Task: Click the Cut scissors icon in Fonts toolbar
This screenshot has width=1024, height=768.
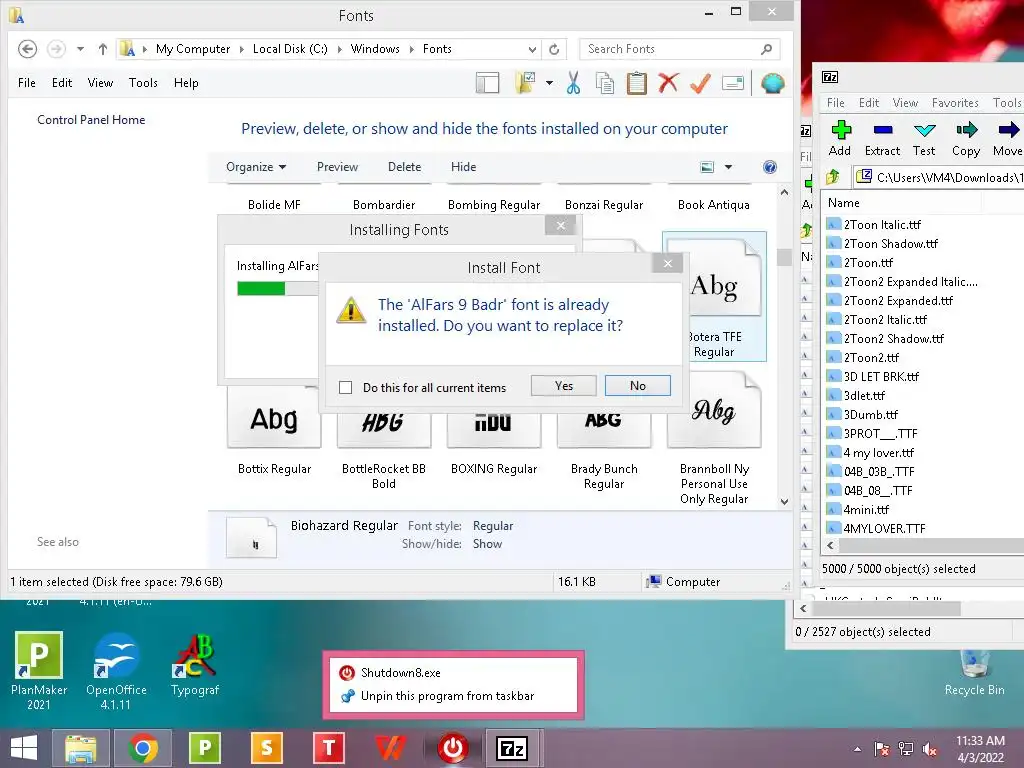Action: pyautogui.click(x=573, y=83)
